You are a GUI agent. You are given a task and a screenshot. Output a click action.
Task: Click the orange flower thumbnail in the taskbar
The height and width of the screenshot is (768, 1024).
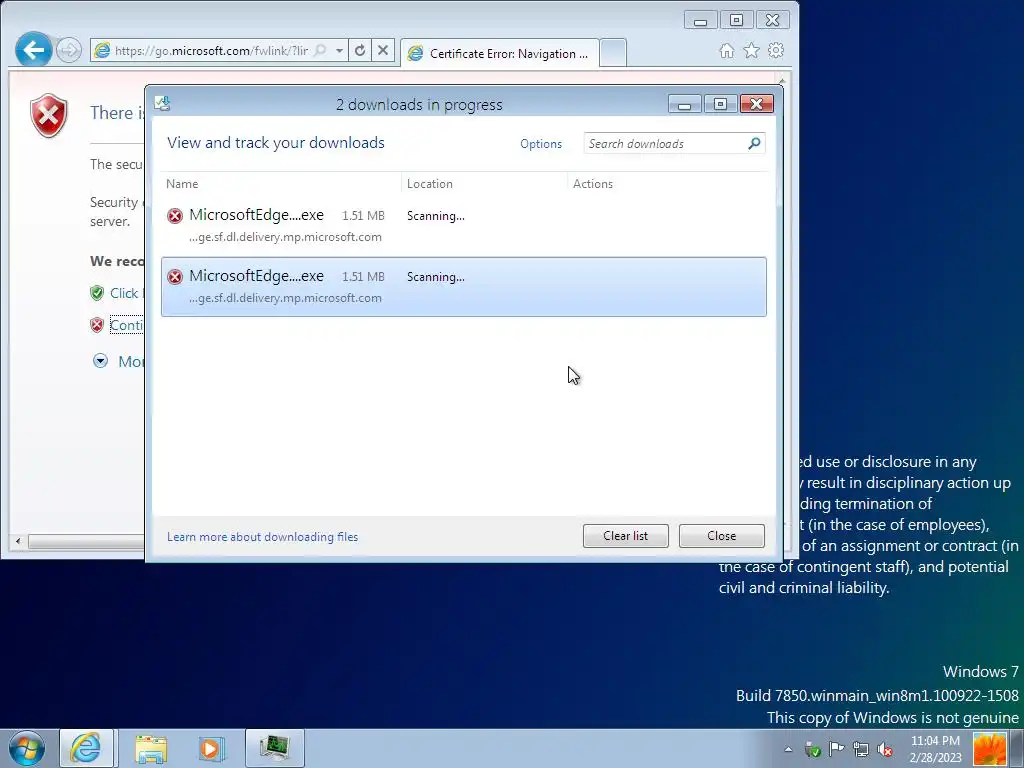989,748
